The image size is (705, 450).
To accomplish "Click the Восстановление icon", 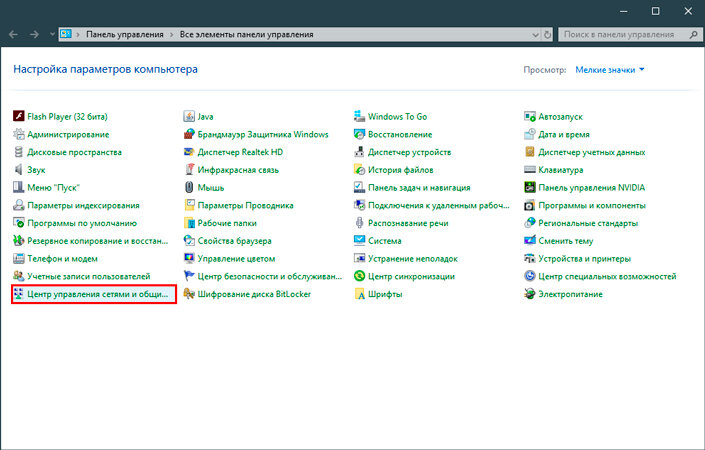I will pos(359,134).
